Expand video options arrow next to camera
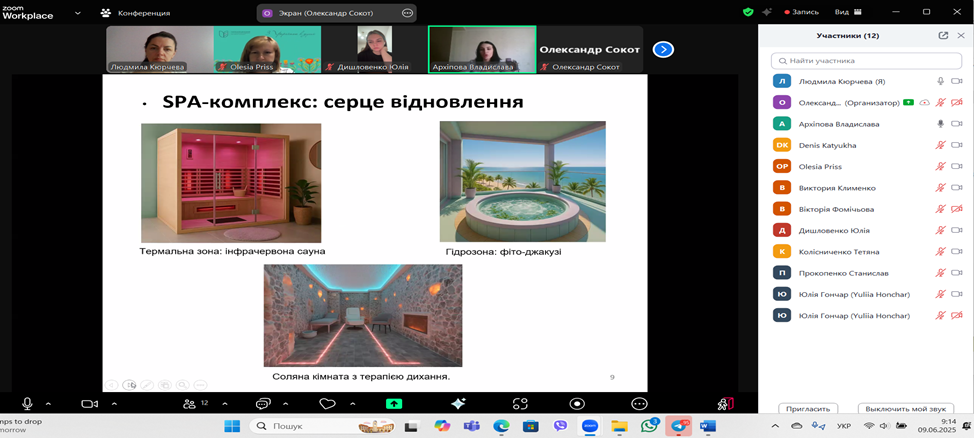This screenshot has width=974, height=438. 114,404
